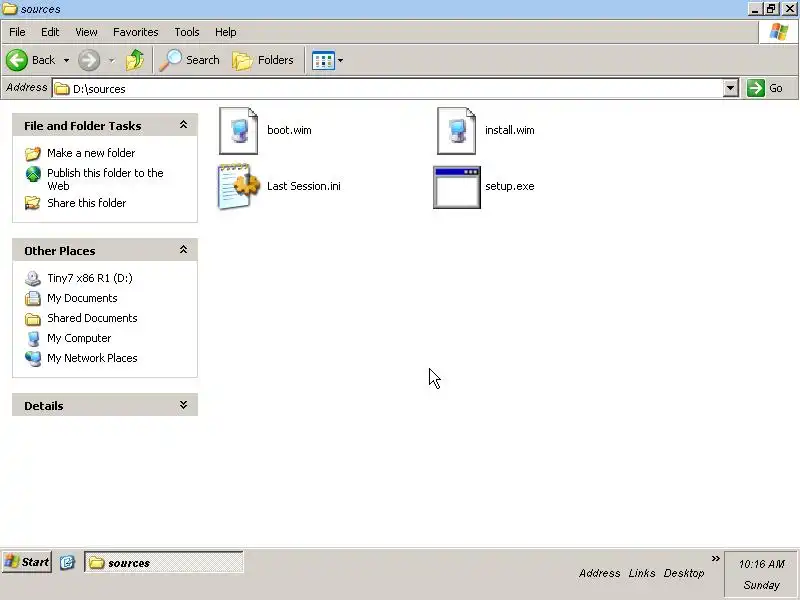
Task: Click the share folder hand icon
Action: coord(33,203)
